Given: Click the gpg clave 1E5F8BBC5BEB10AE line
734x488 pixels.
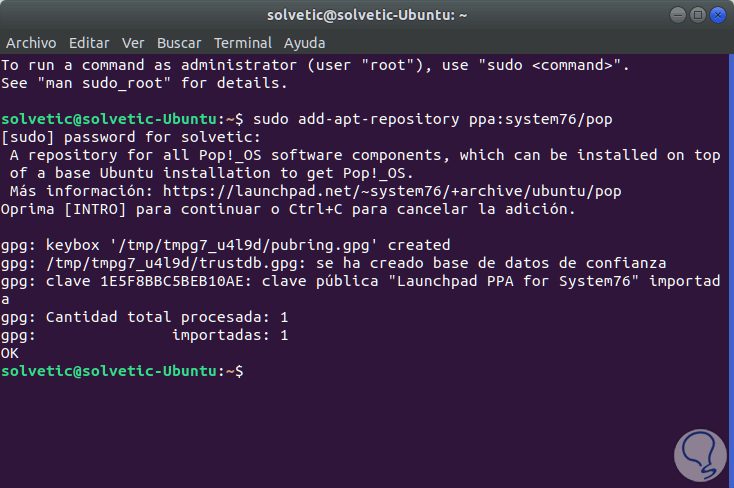Looking at the screenshot, I should pyautogui.click(x=360, y=281).
